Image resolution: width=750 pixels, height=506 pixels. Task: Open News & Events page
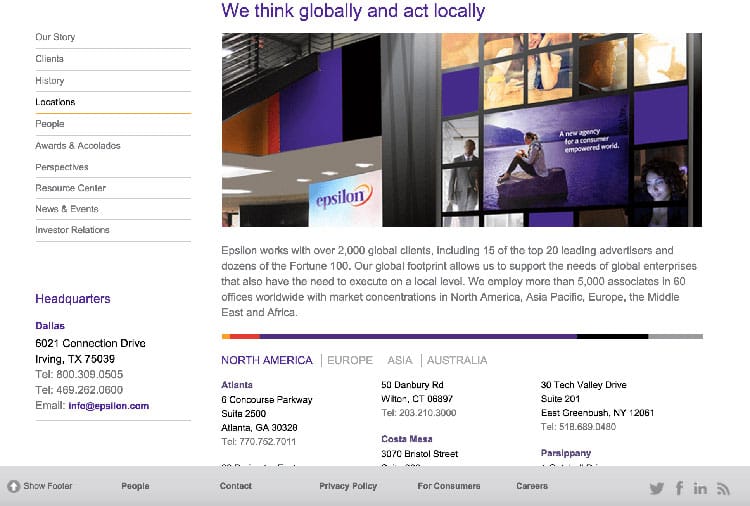pos(66,209)
